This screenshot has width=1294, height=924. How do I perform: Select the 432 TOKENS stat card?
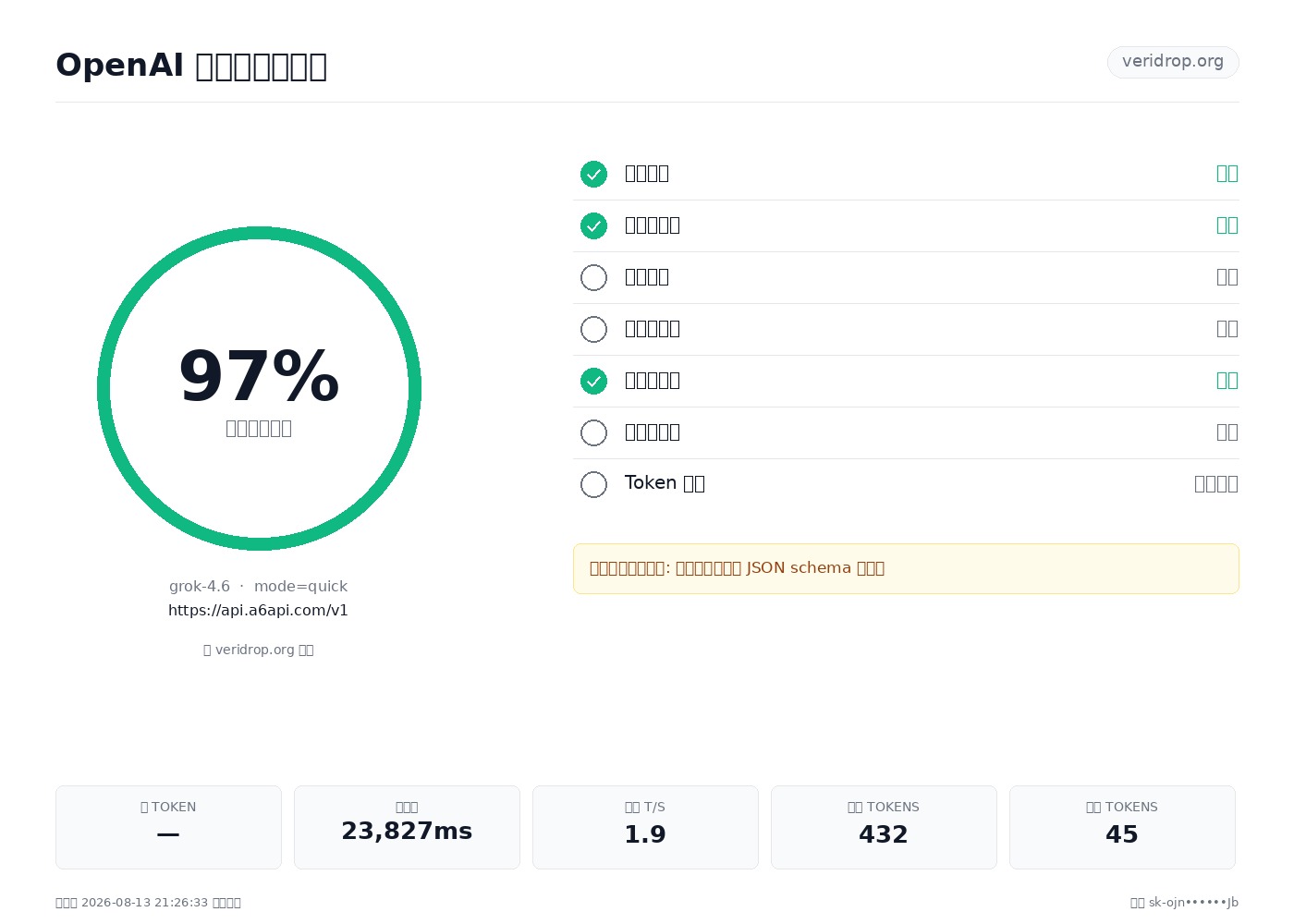pyautogui.click(x=884, y=827)
